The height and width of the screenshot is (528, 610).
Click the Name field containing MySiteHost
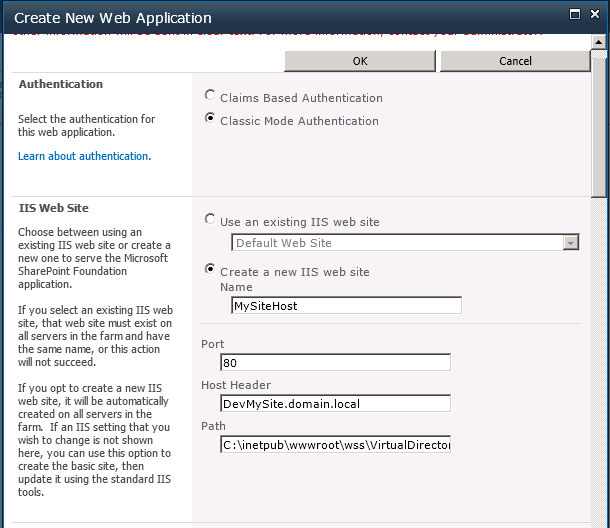tap(346, 306)
